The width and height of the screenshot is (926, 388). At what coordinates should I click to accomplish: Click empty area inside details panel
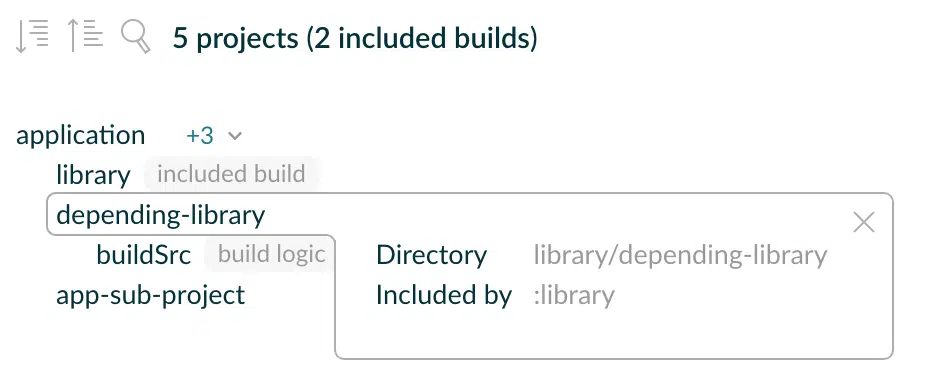(x=614, y=334)
